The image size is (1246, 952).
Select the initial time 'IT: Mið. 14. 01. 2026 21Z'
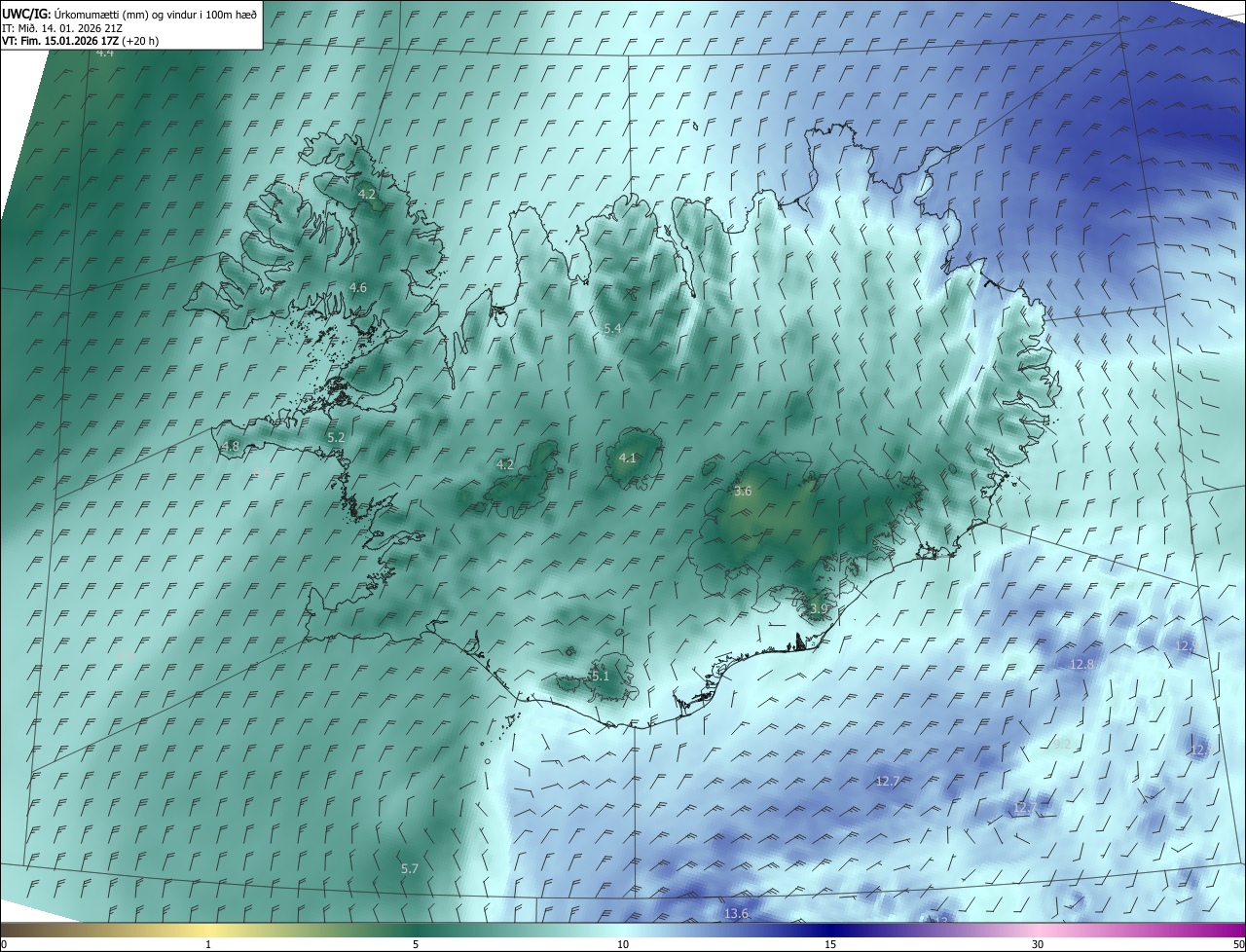tap(61, 28)
